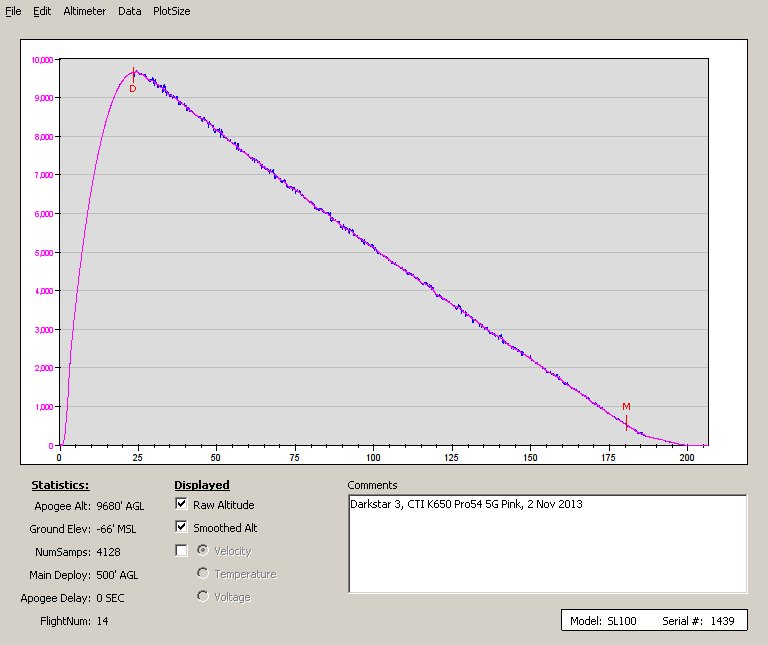Uncheck the Raw Altitude checkbox
Viewport: 768px width, 645px height.
(181, 505)
